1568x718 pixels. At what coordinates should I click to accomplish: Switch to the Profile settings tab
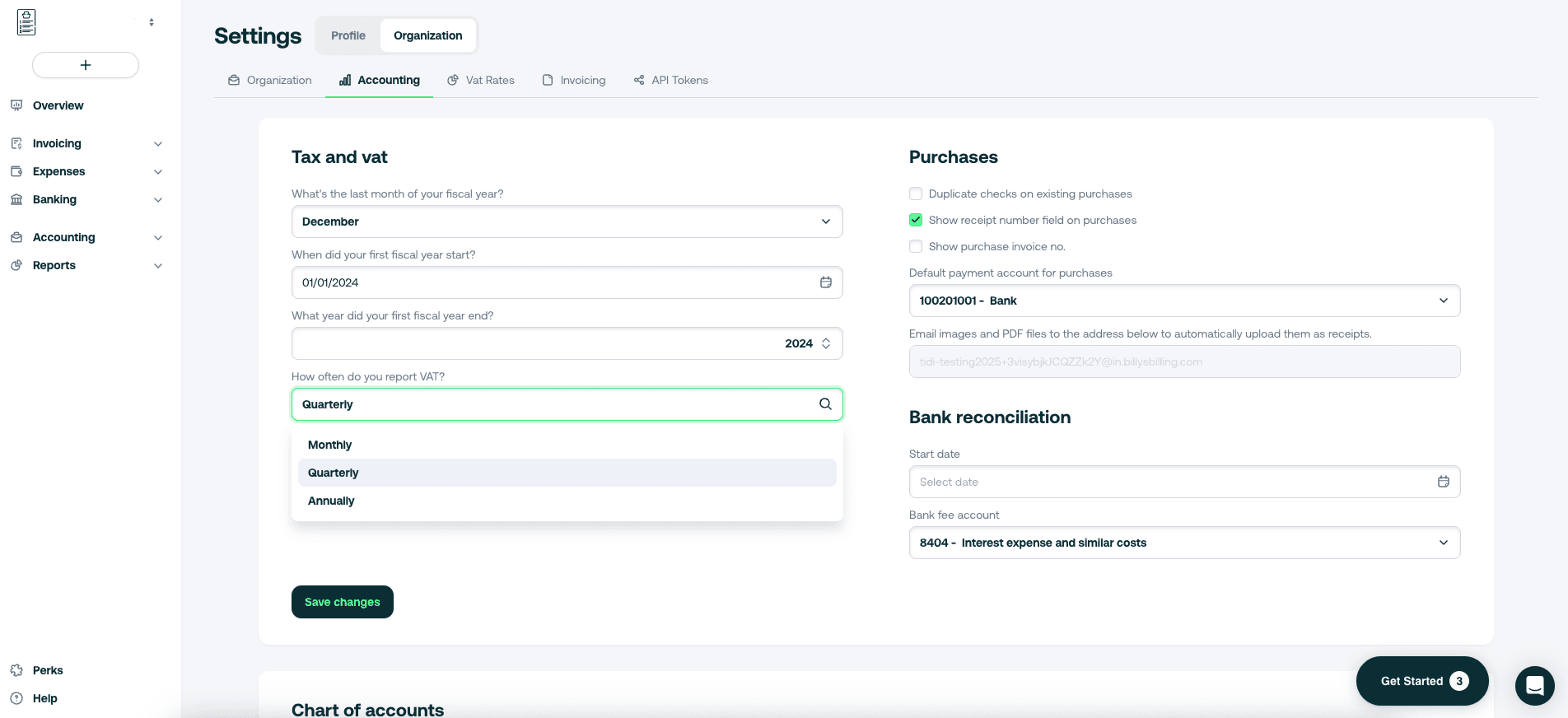[x=348, y=35]
